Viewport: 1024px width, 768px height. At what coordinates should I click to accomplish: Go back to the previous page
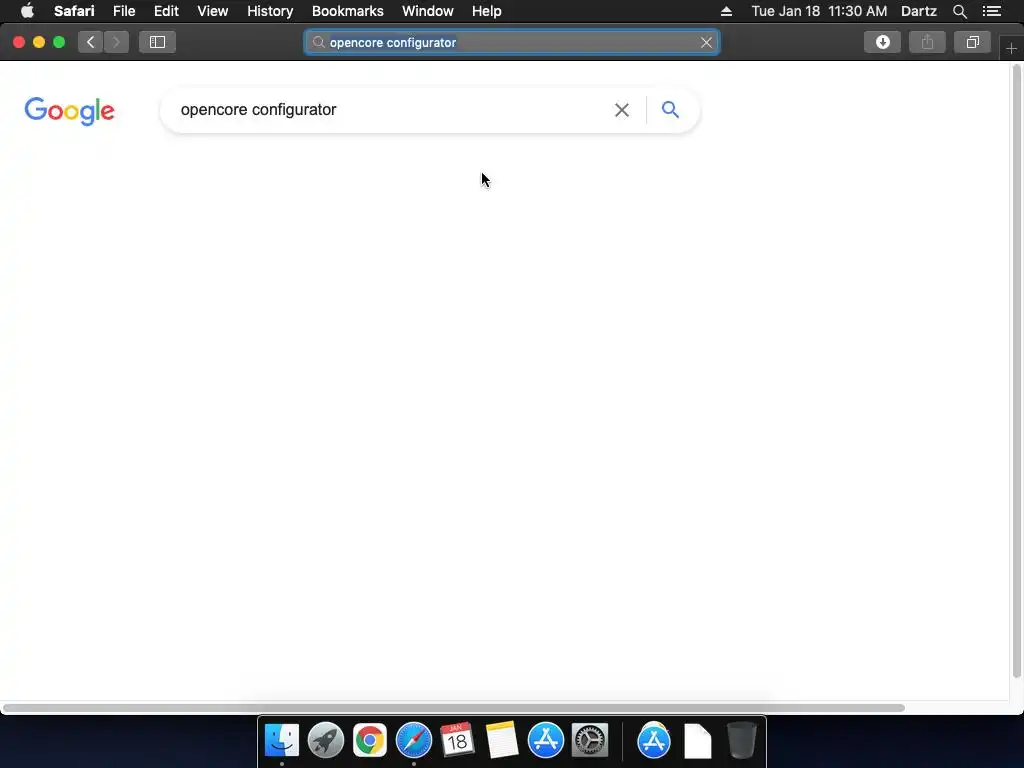tap(90, 42)
